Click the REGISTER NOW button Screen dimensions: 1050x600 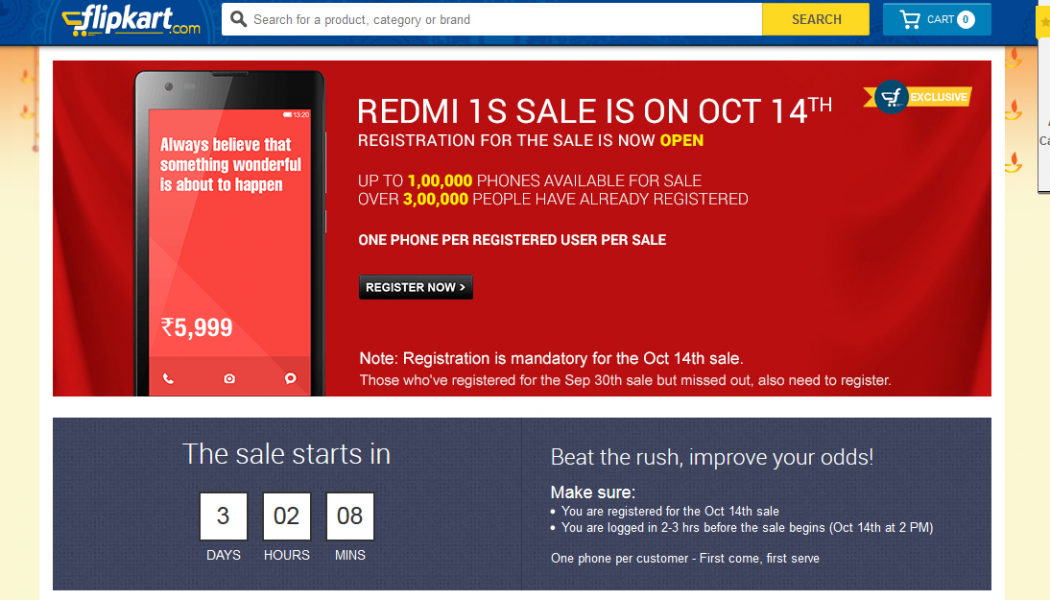pyautogui.click(x=415, y=288)
